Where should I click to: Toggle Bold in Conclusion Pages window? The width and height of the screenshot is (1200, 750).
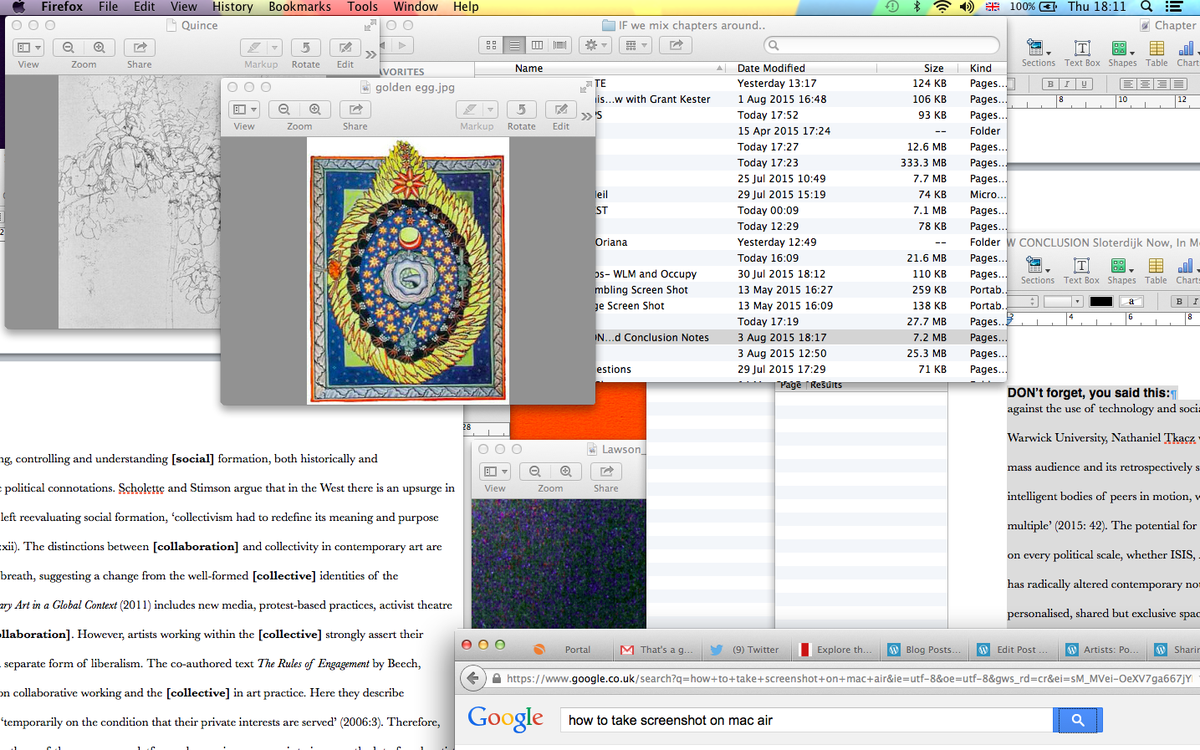[1180, 302]
